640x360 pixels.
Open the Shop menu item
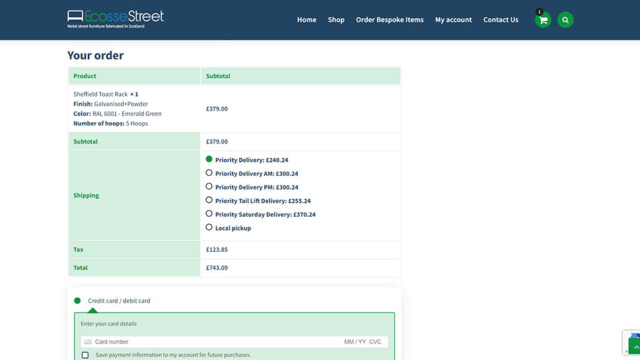click(336, 20)
